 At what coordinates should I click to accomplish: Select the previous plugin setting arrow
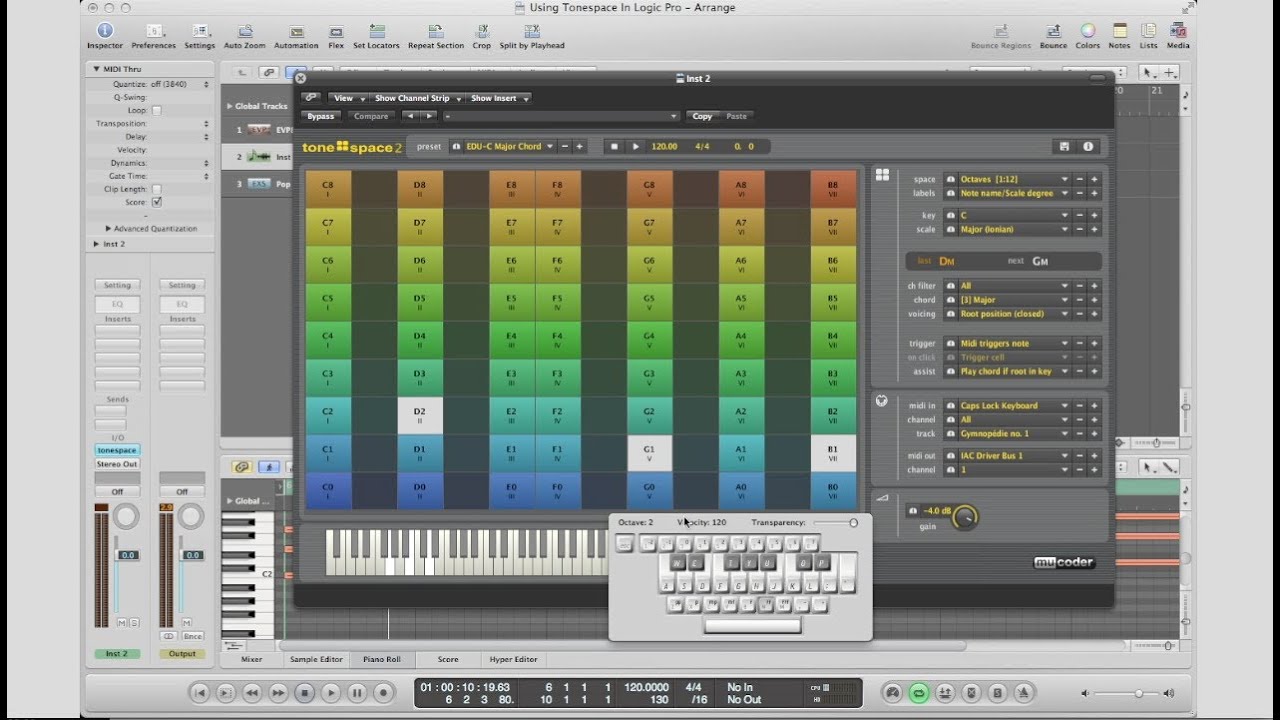(408, 116)
